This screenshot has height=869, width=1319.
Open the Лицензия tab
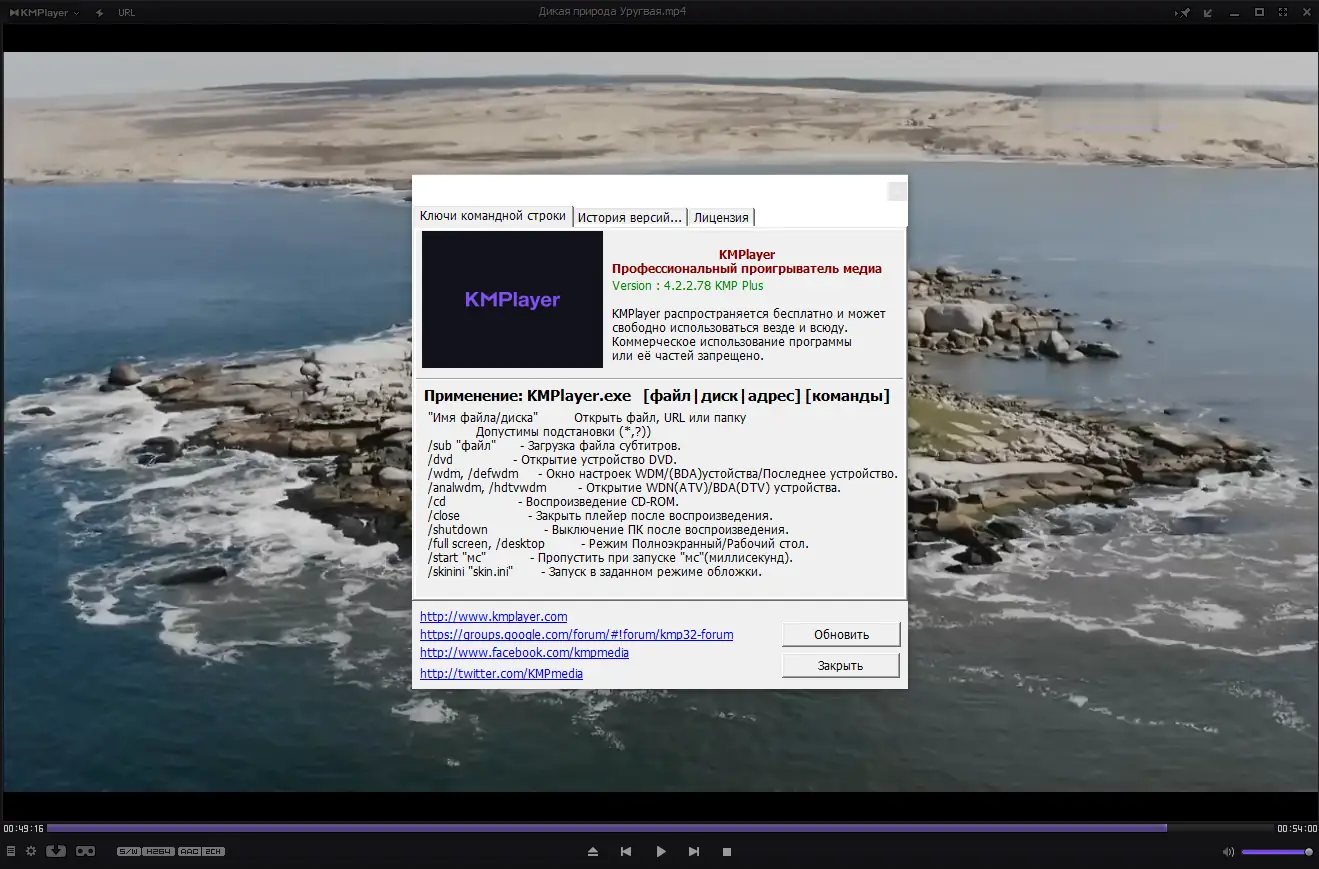click(x=721, y=217)
